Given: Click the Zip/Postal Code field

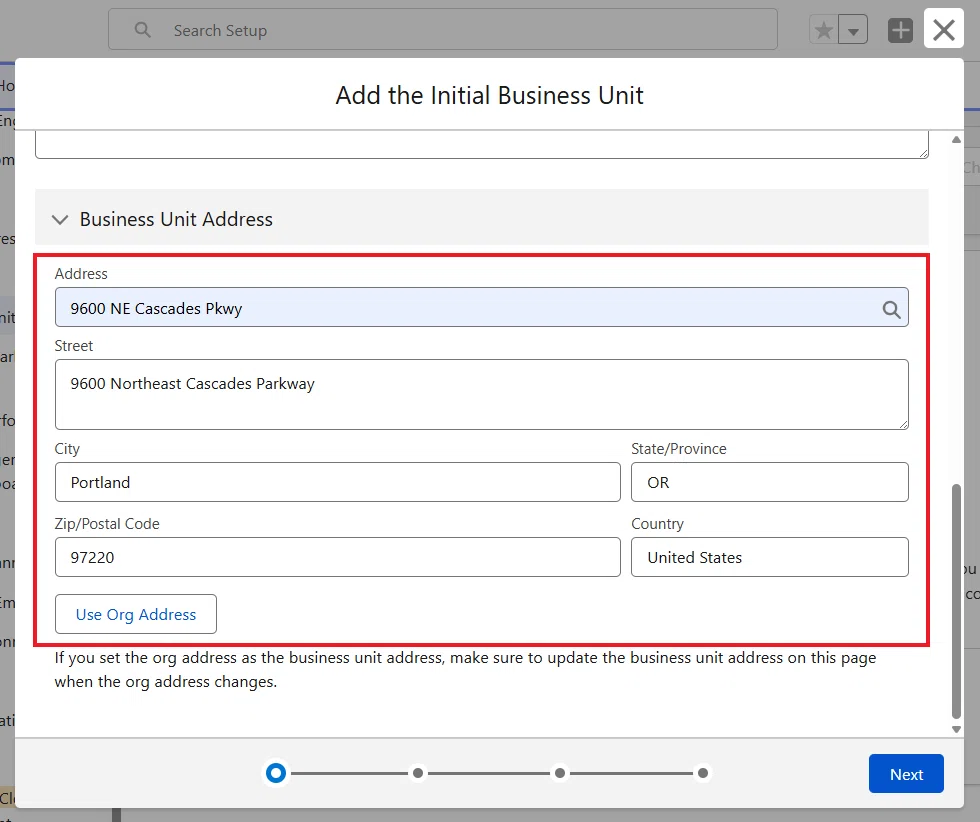Looking at the screenshot, I should point(338,557).
